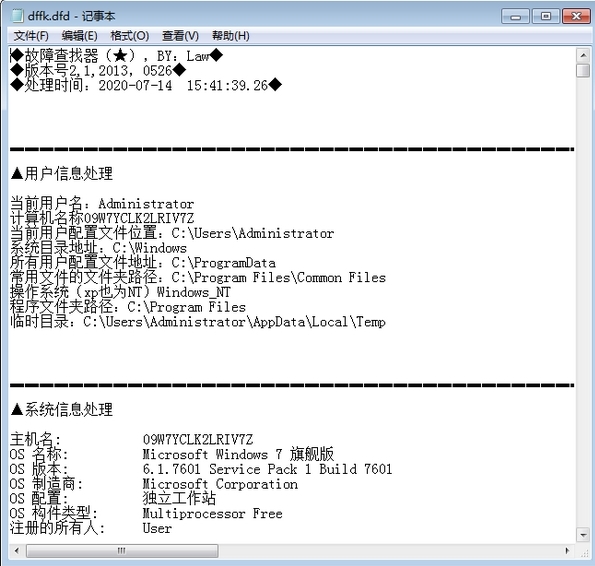Click the horizontal scrollbar thumb
The image size is (595, 566).
coord(122,550)
